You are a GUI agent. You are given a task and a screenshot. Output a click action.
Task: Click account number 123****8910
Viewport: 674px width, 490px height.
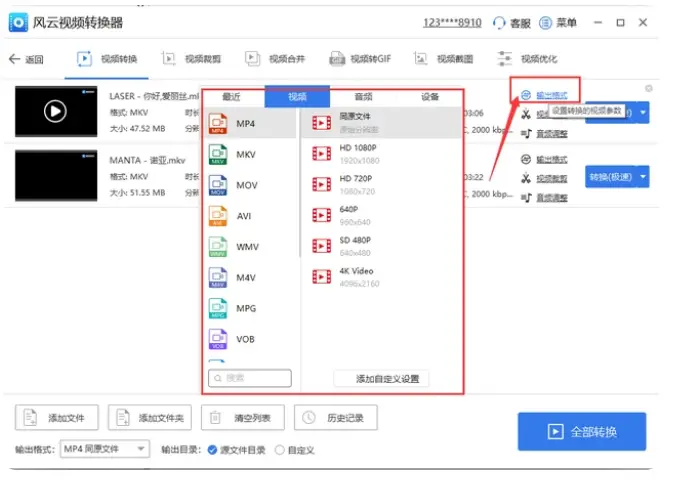pos(452,23)
